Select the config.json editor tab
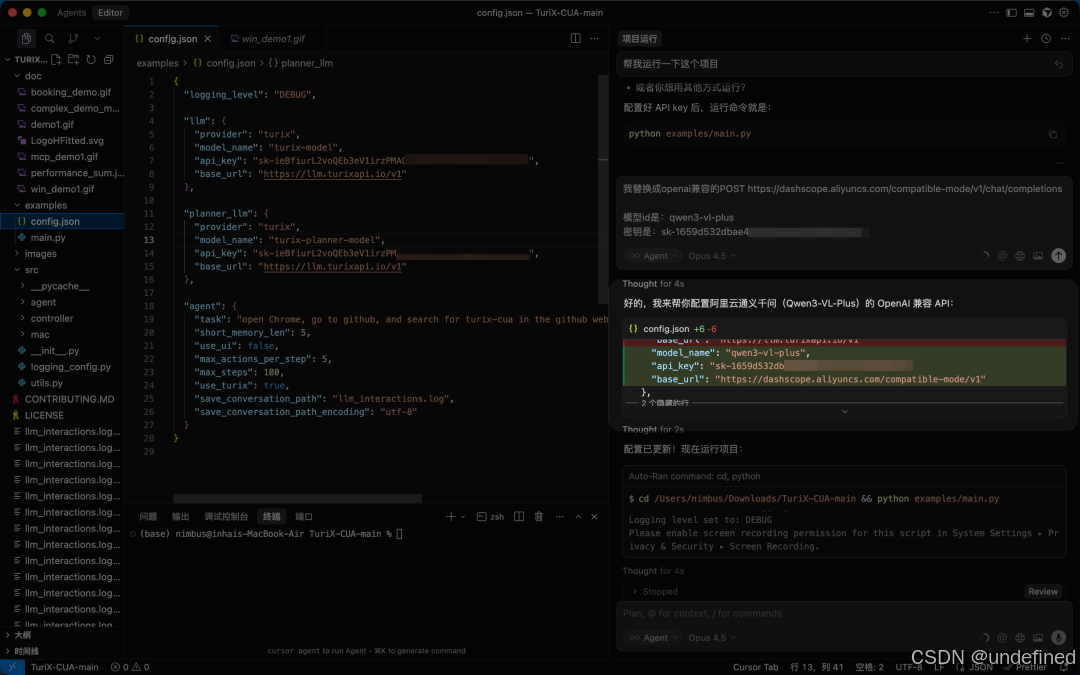 tap(172, 39)
